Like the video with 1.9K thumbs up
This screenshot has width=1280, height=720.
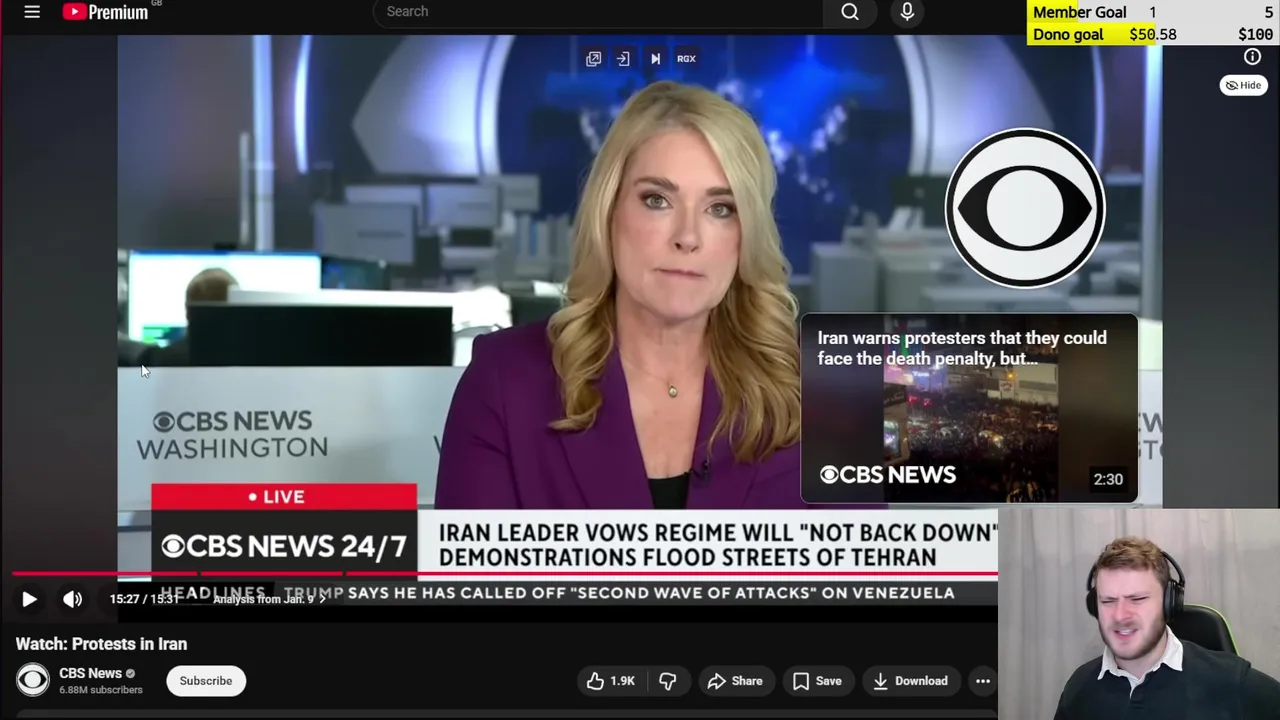(x=611, y=681)
